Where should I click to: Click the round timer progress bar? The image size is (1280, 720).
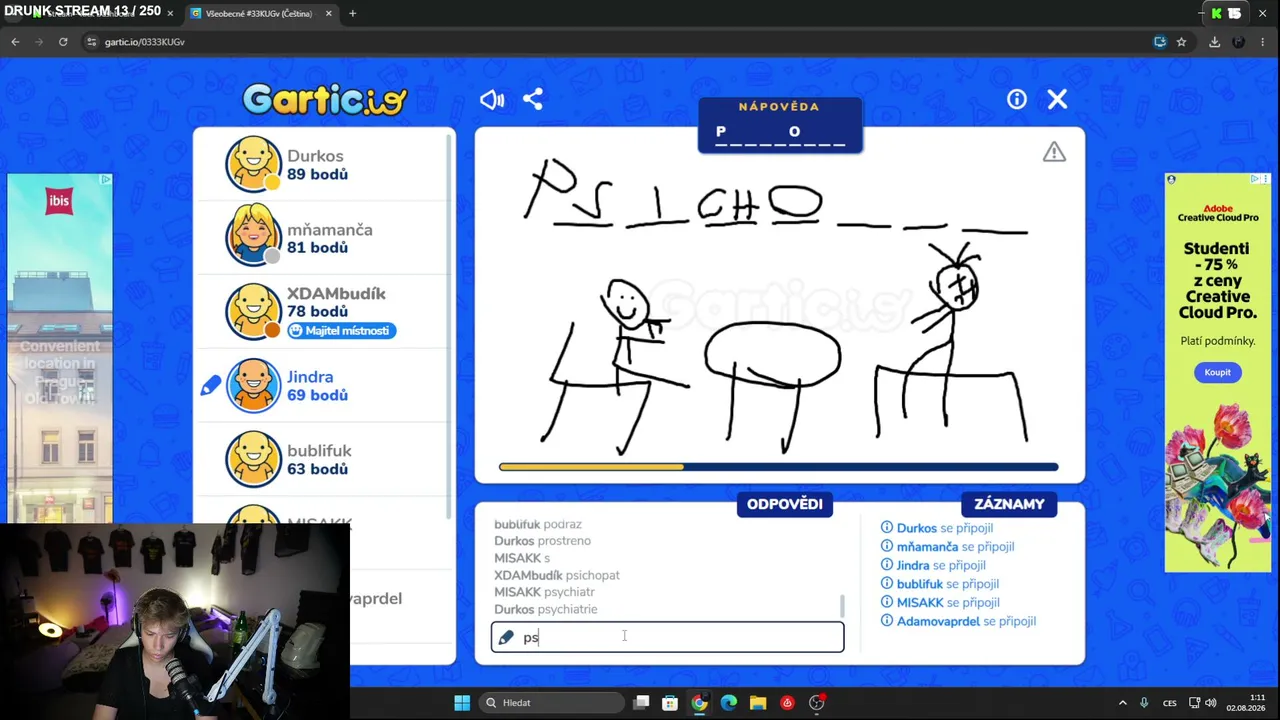[x=778, y=467]
